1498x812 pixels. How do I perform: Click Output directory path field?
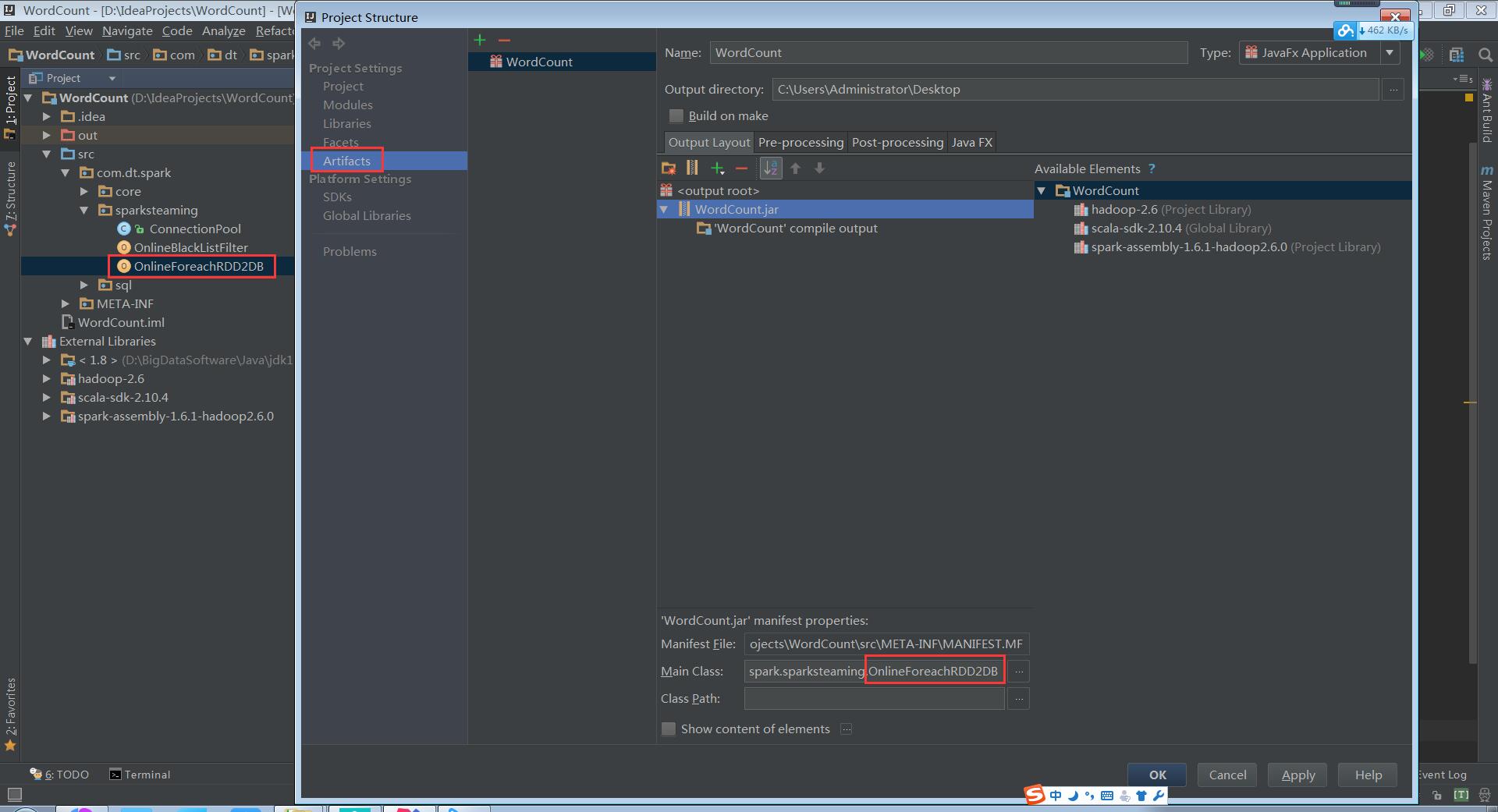pyautogui.click(x=1075, y=90)
